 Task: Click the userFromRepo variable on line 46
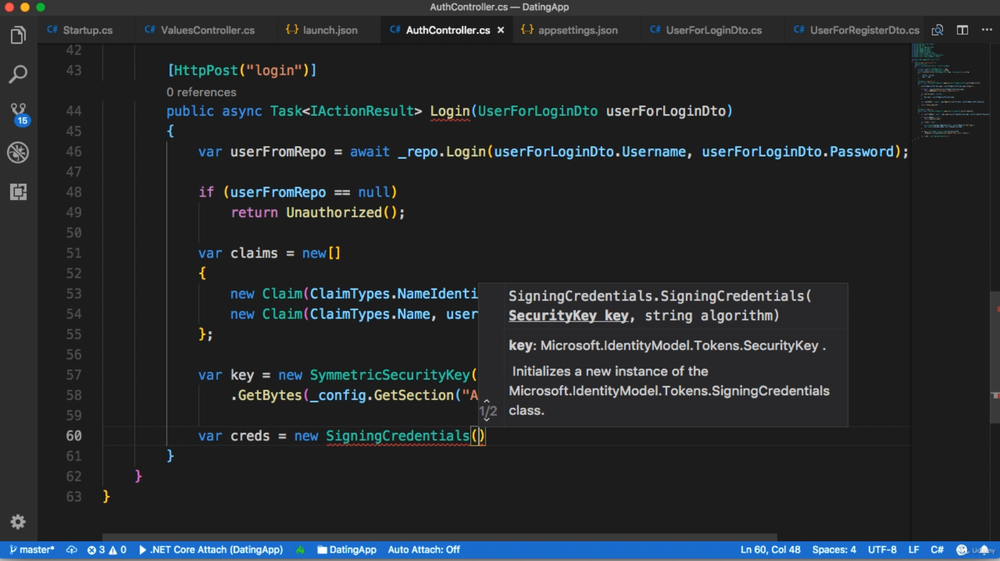[x=278, y=152]
